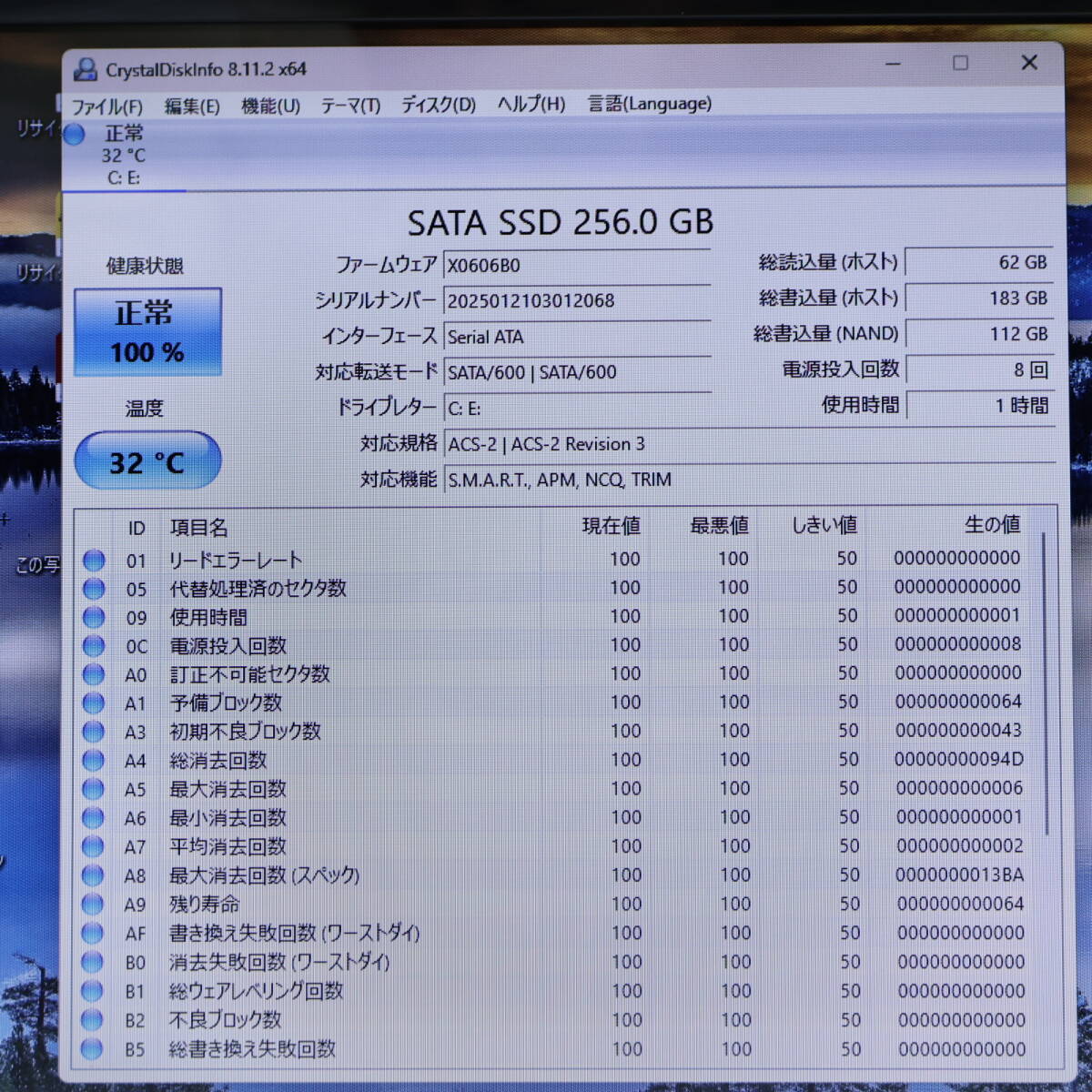Click status circle for 最大消去回数 (スペック) row
Screen dimensions: 1092x1092
coord(93,875)
